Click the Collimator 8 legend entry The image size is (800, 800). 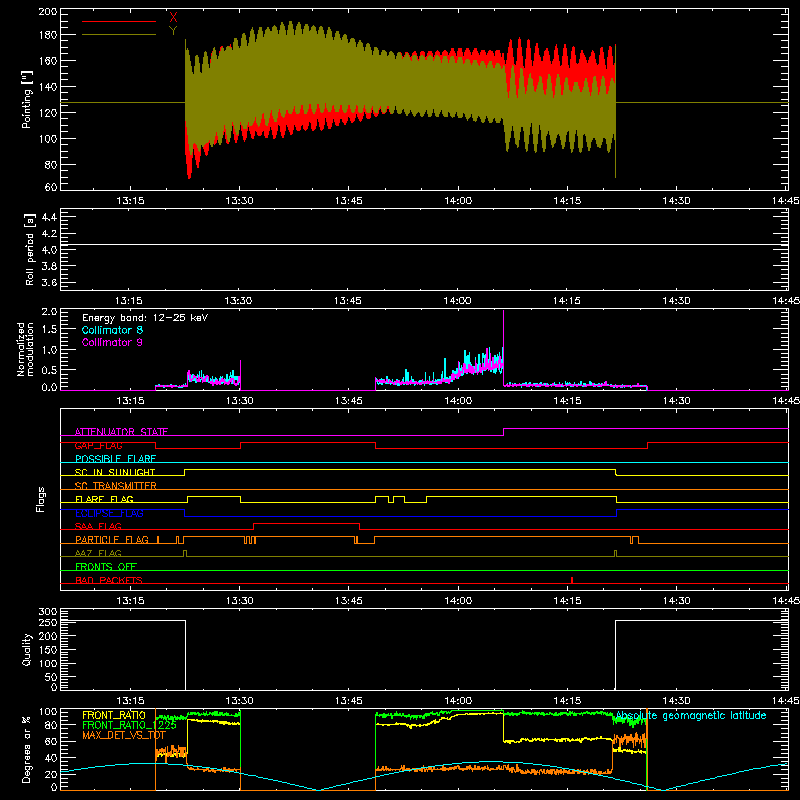112,330
